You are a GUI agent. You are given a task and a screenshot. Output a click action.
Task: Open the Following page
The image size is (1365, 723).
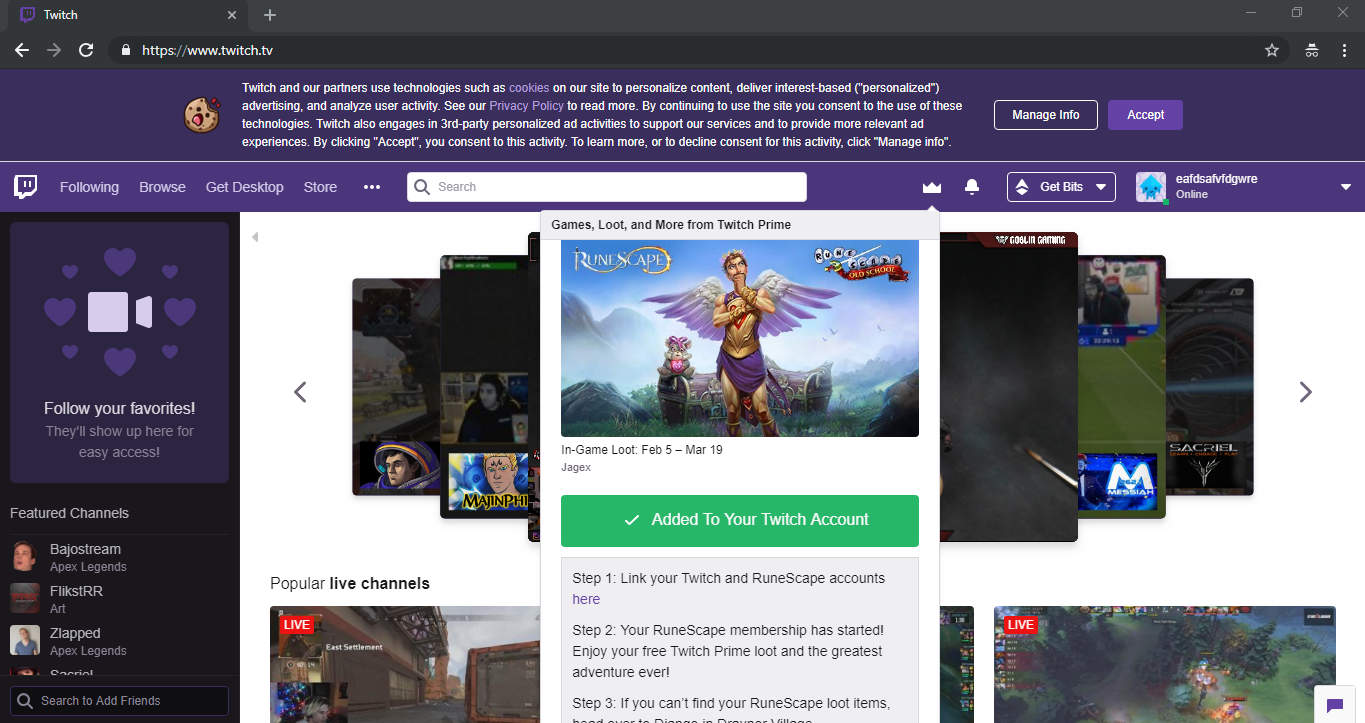click(89, 187)
